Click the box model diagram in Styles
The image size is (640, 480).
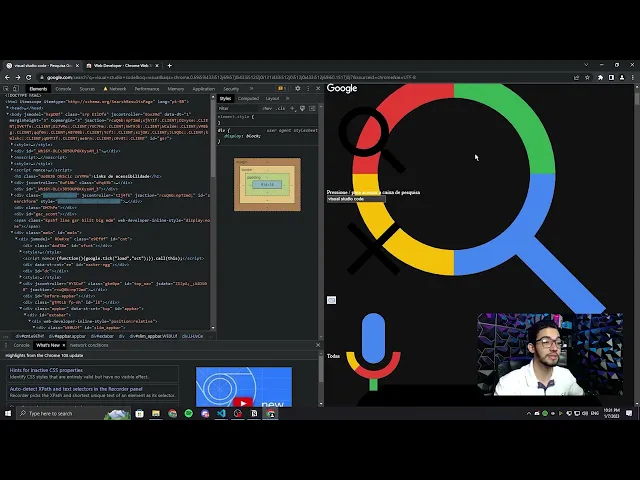point(267,184)
